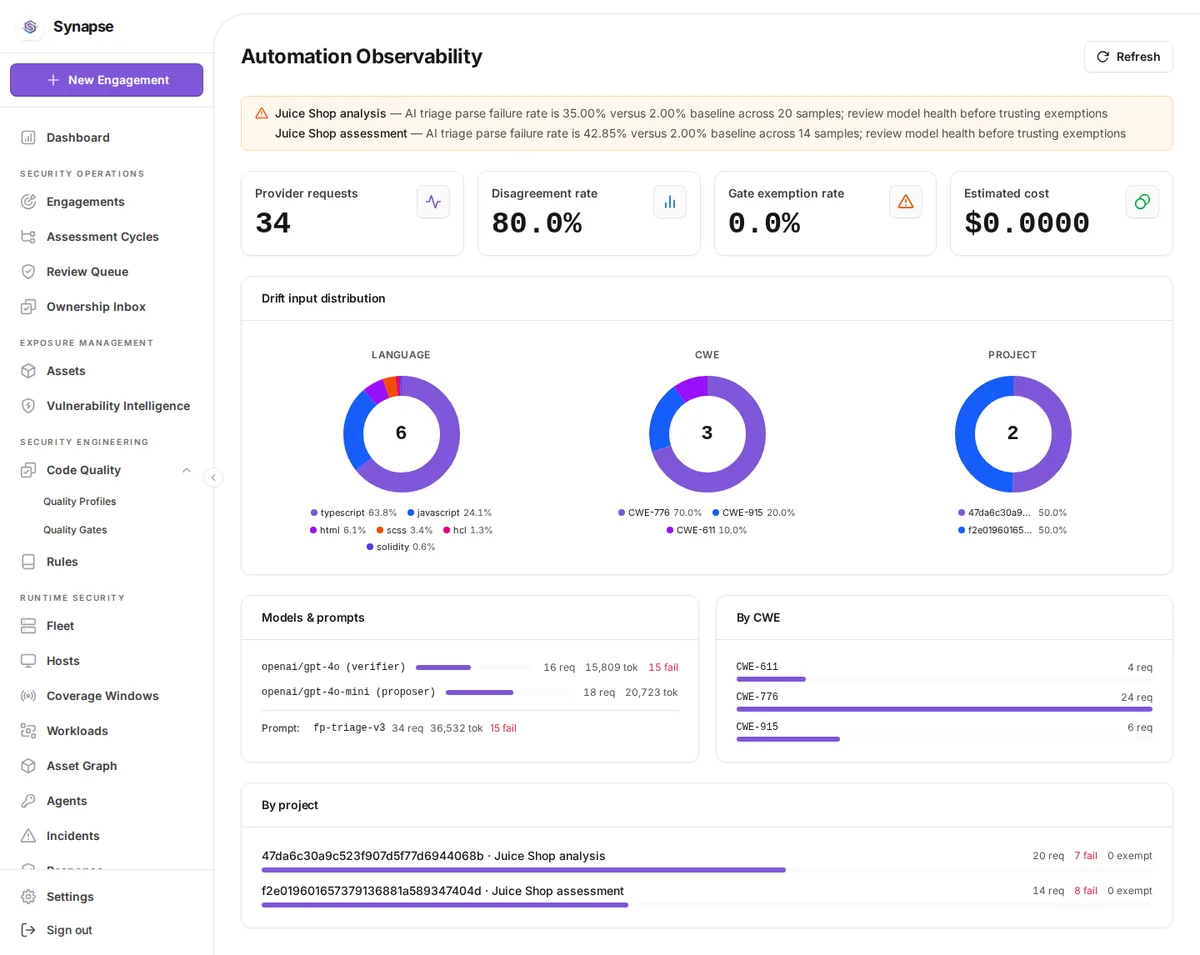This screenshot has width=1200, height=955.
Task: Click the Code Quality icon
Action: (28, 469)
